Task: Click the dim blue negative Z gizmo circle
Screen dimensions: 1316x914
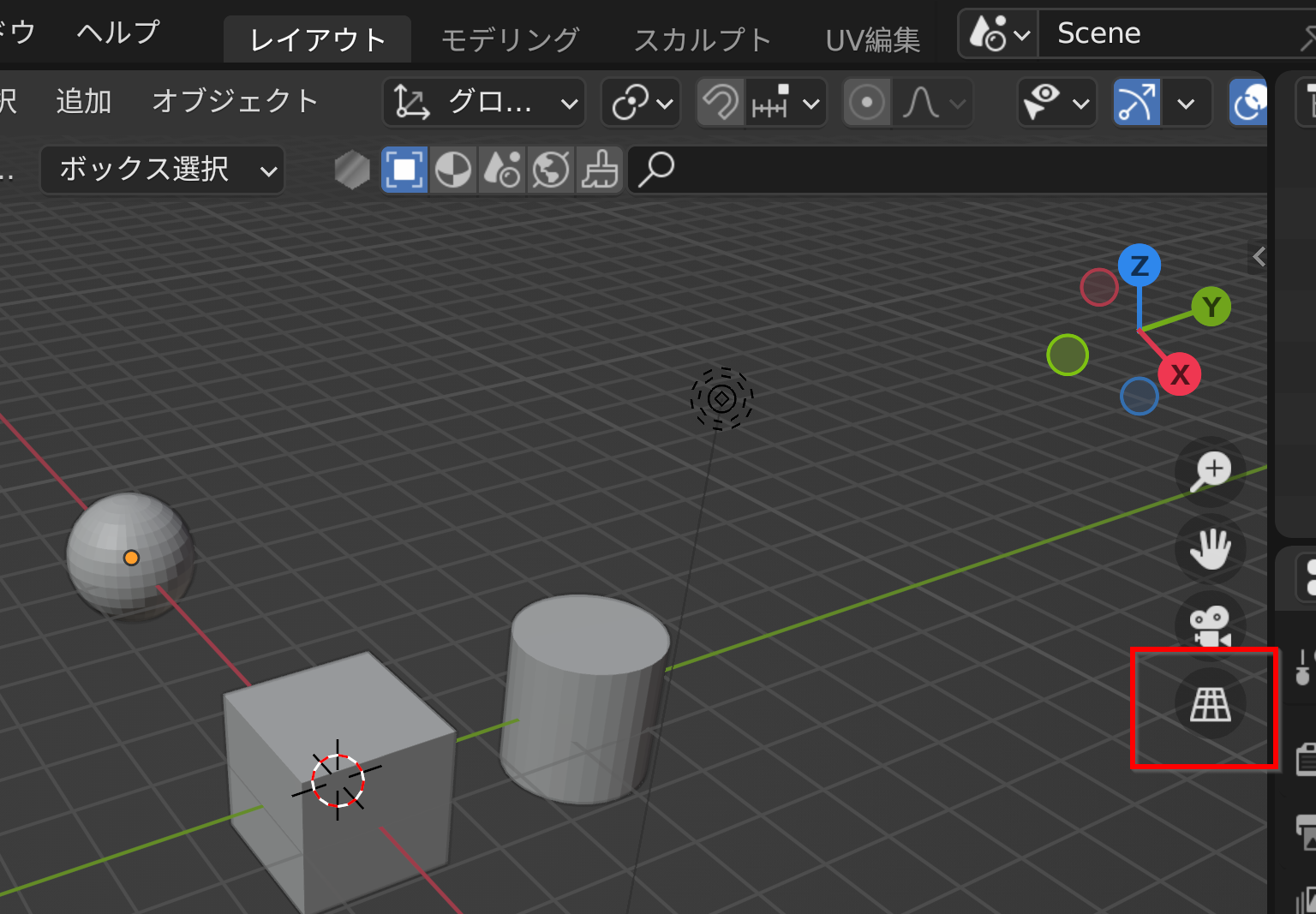Action: click(x=1140, y=396)
